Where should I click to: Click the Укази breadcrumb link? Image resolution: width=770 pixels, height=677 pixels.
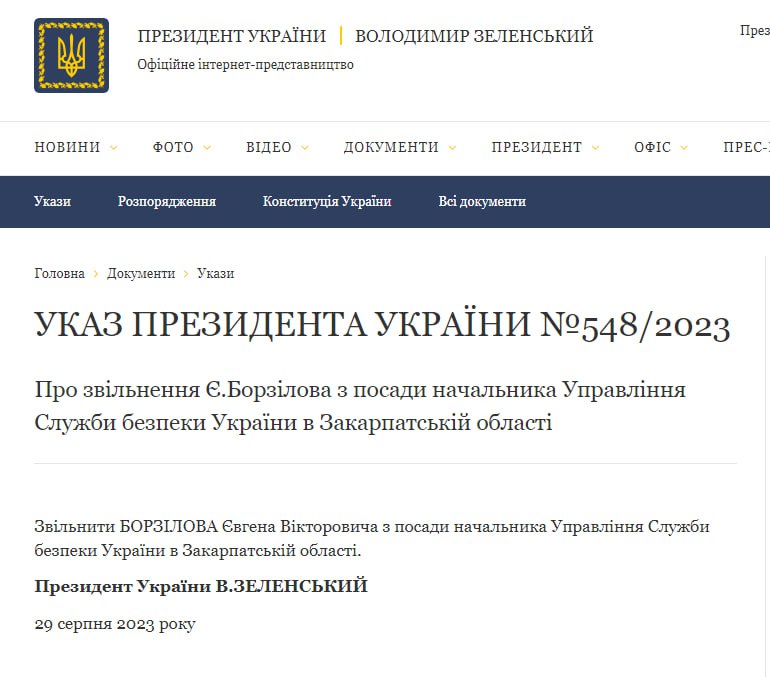(215, 273)
